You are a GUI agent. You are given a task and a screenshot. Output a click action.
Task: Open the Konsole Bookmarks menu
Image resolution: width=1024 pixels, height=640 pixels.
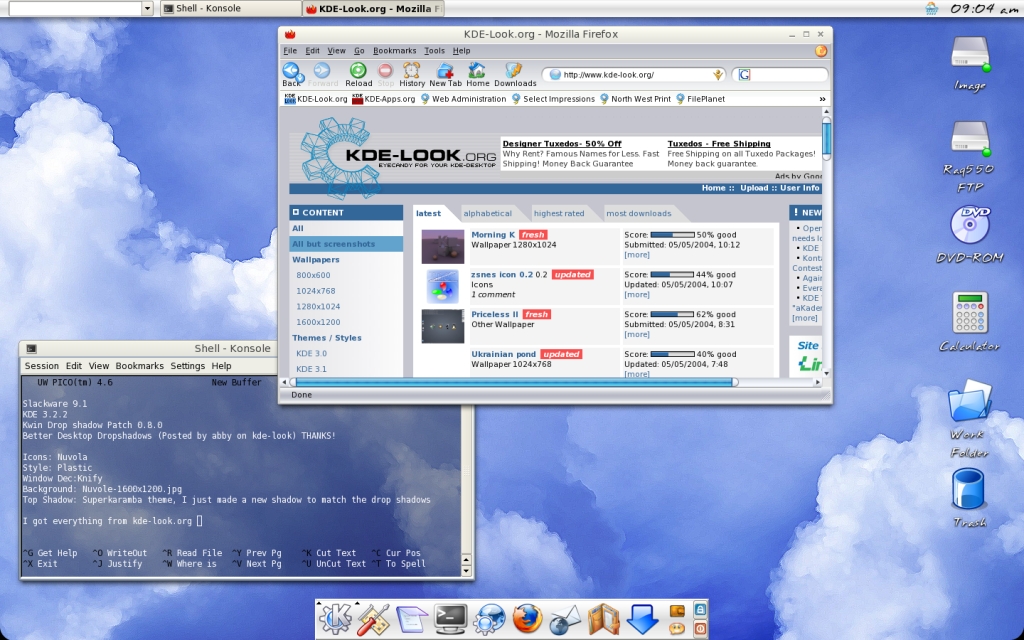pyautogui.click(x=139, y=366)
